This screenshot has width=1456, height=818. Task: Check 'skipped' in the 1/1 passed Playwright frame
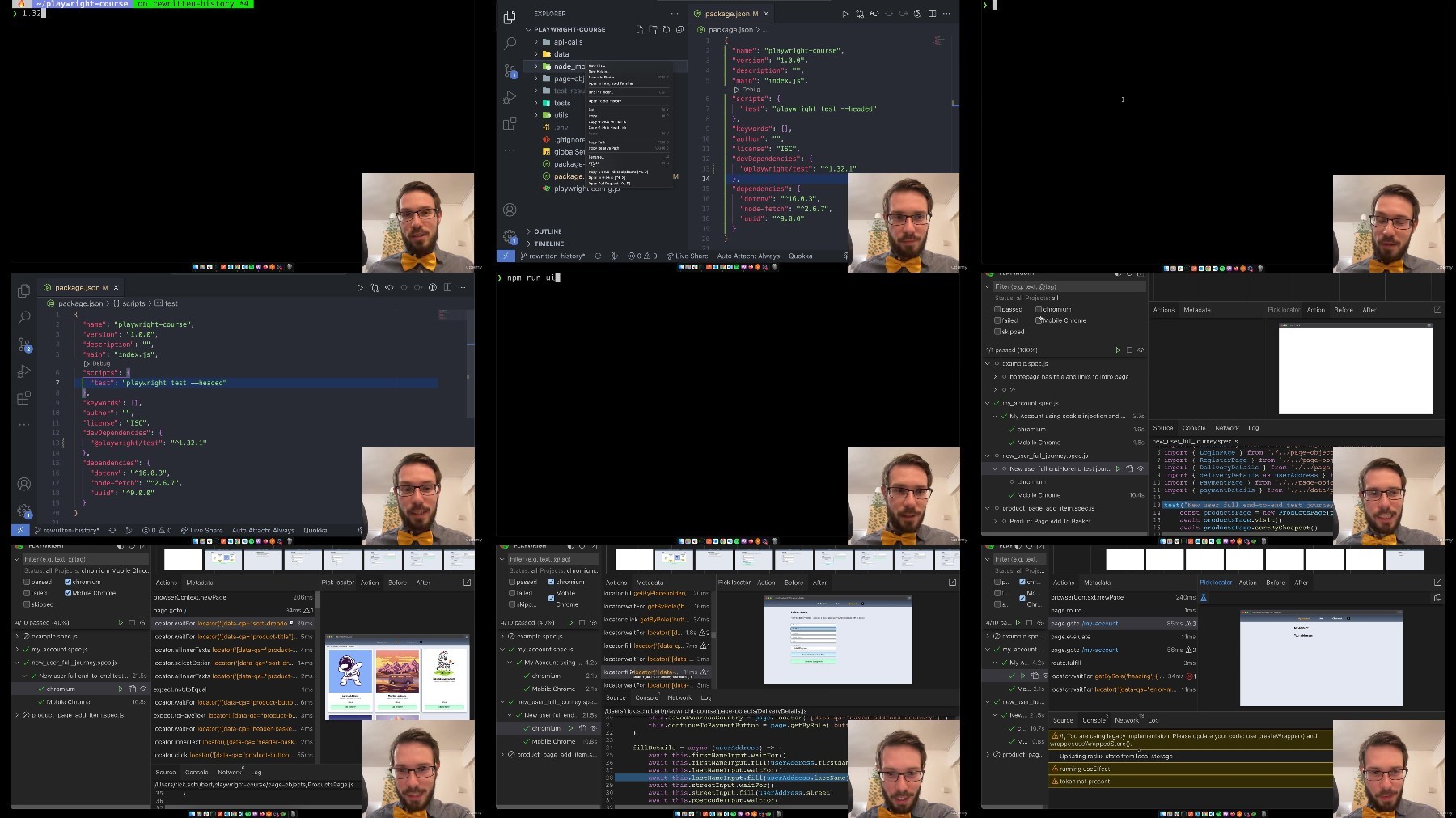tap(997, 332)
